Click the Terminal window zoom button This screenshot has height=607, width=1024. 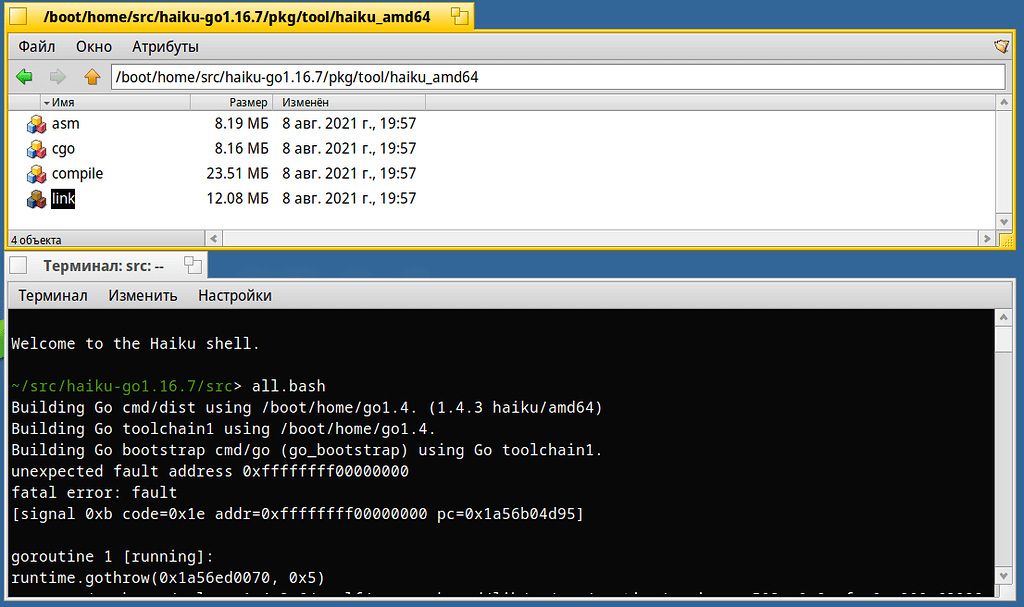[x=193, y=265]
